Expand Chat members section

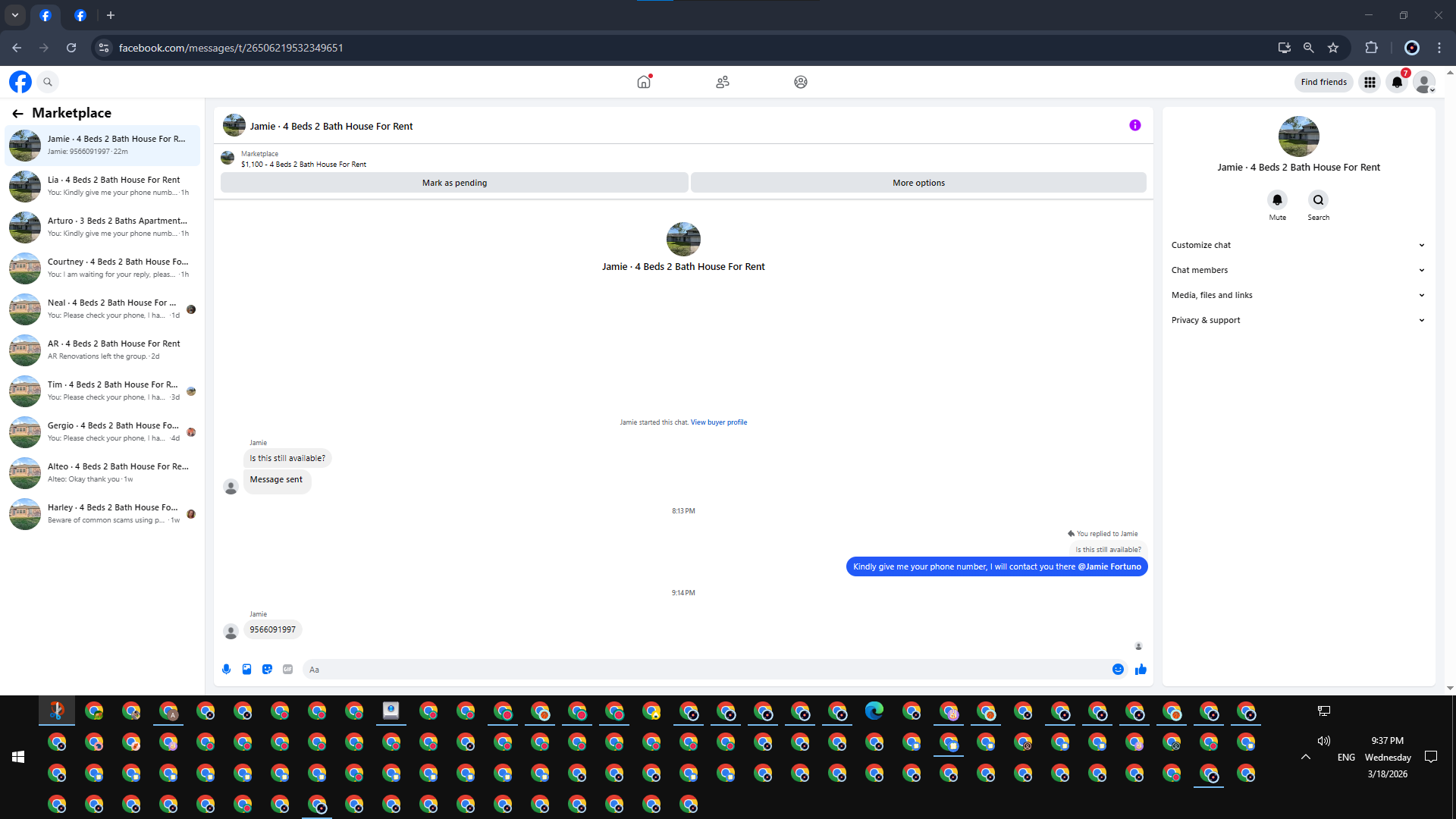click(1298, 270)
